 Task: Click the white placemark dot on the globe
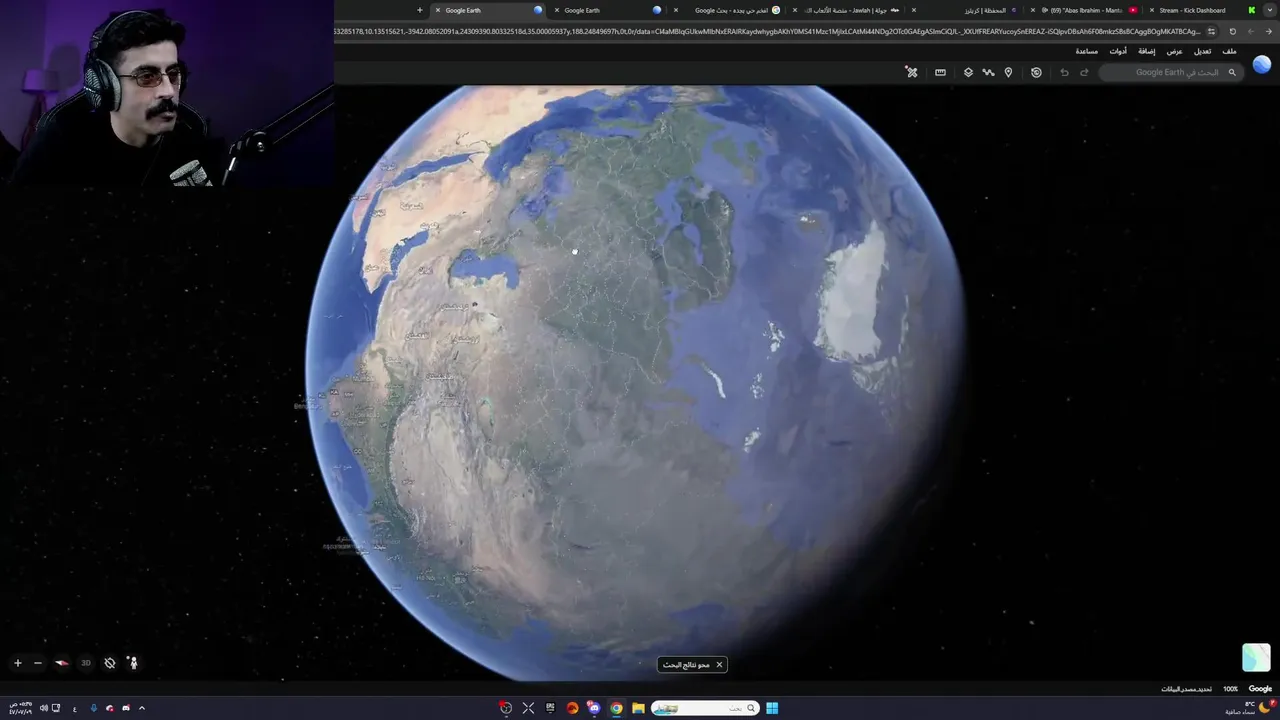(575, 252)
